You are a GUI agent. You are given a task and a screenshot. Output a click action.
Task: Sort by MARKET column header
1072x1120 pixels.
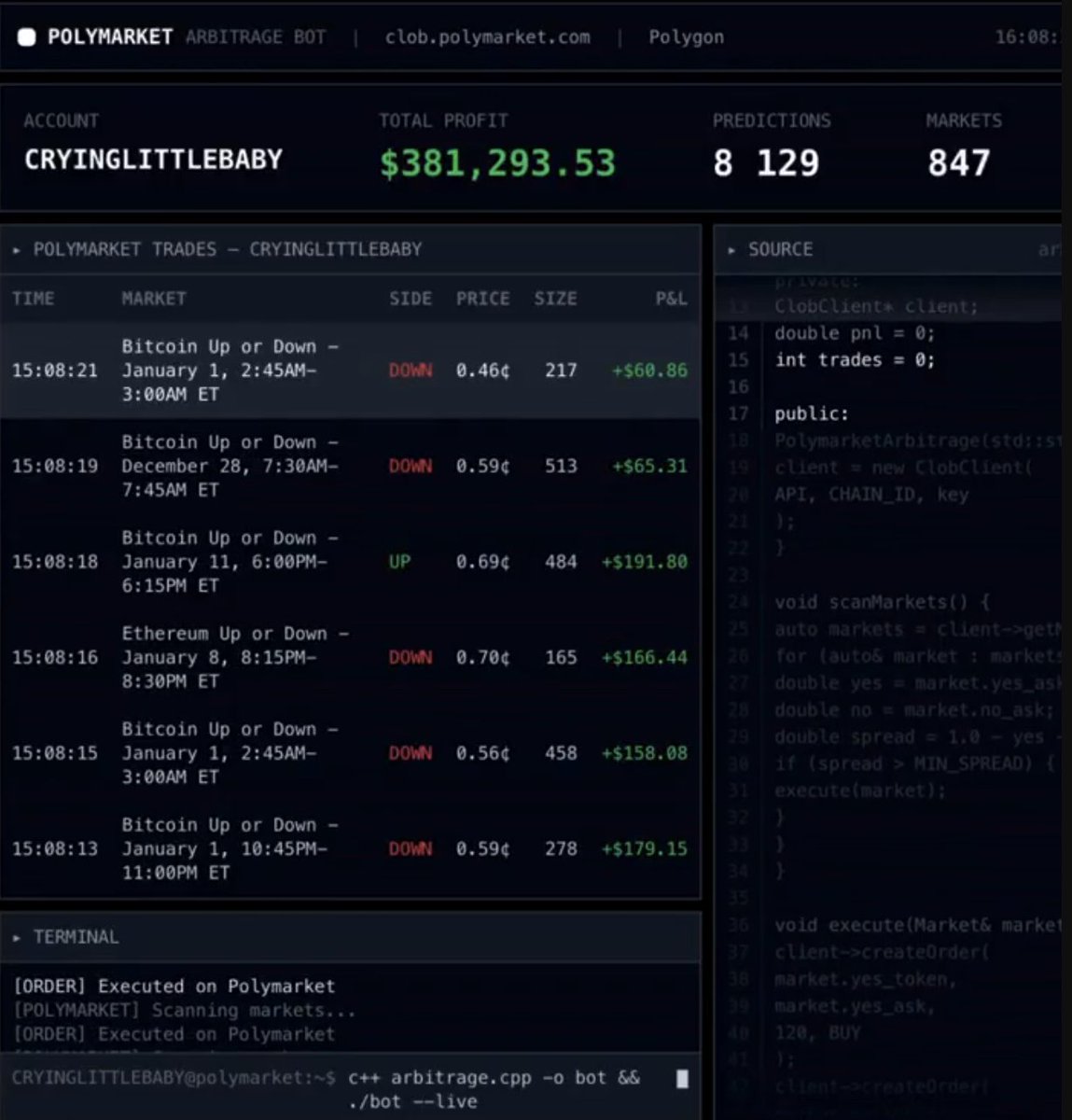[154, 299]
